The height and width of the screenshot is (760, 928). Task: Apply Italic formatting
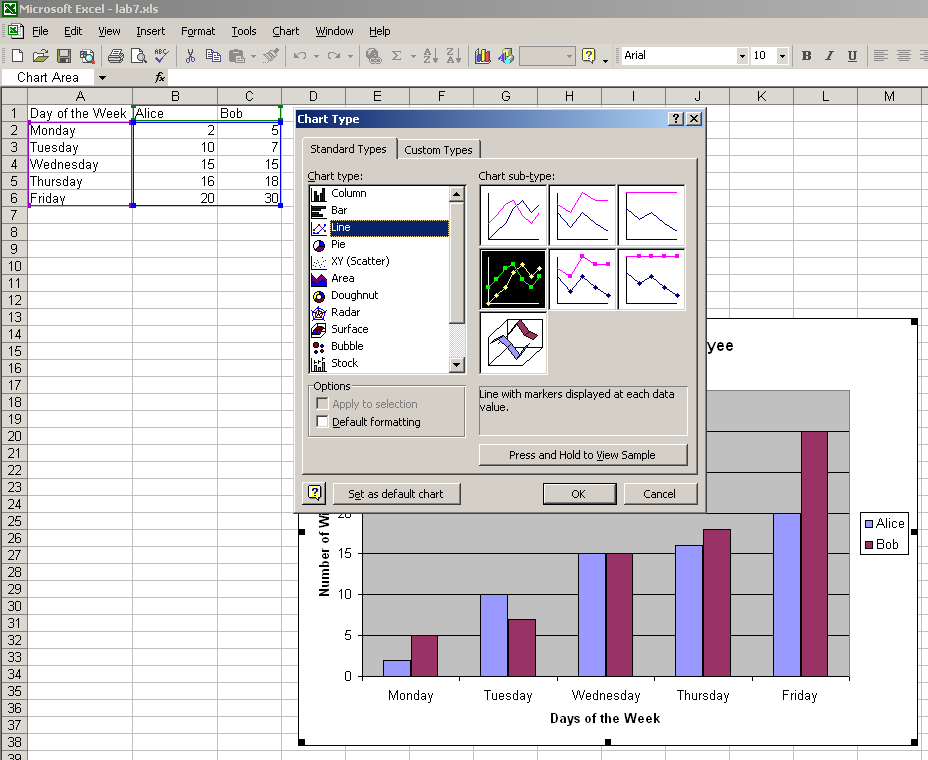click(829, 56)
